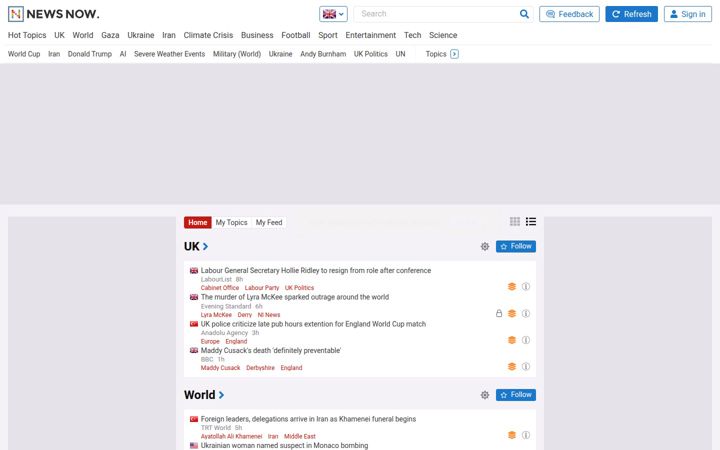720x450 pixels.
Task: Click the search magnifier icon
Action: coord(524,14)
